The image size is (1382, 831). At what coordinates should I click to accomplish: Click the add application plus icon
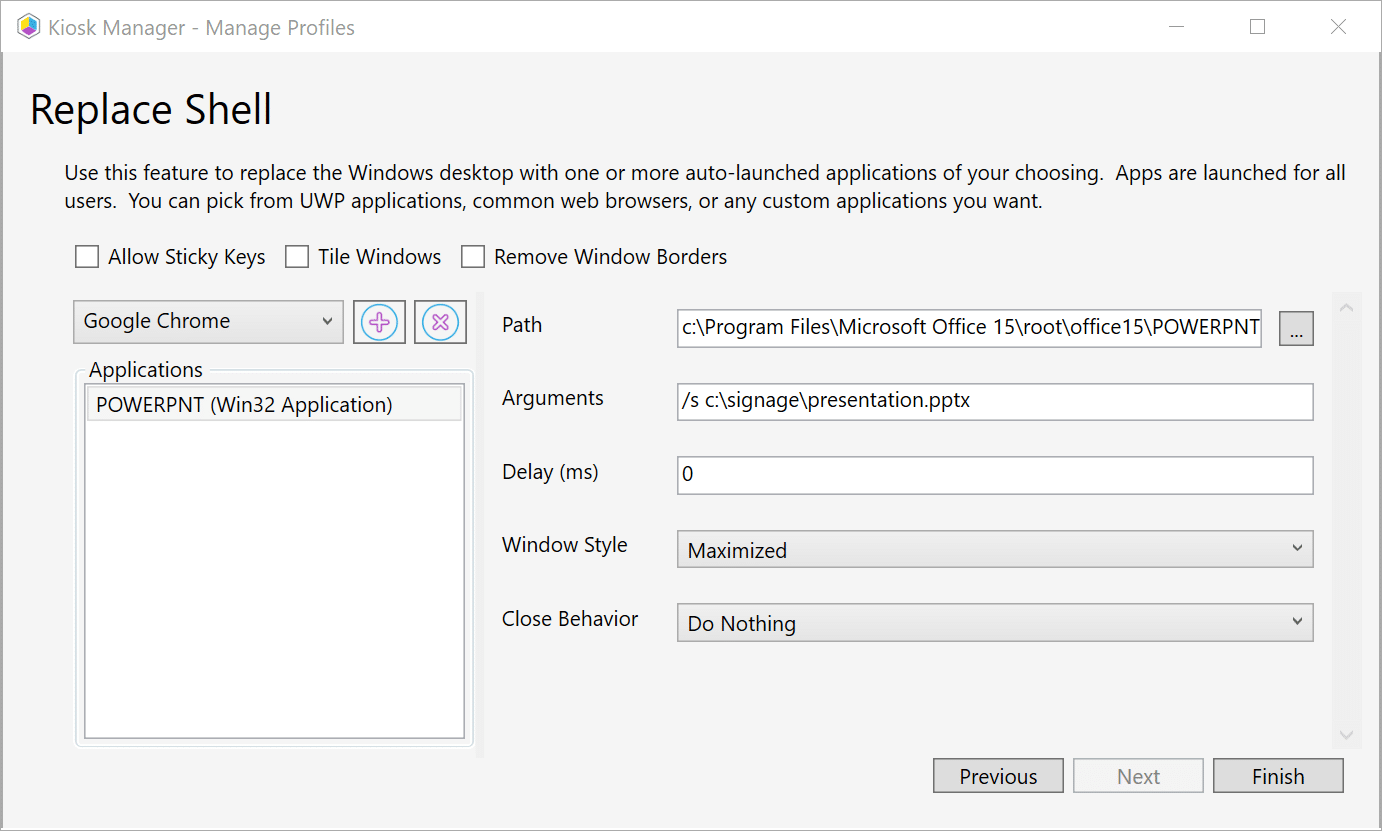tap(379, 322)
